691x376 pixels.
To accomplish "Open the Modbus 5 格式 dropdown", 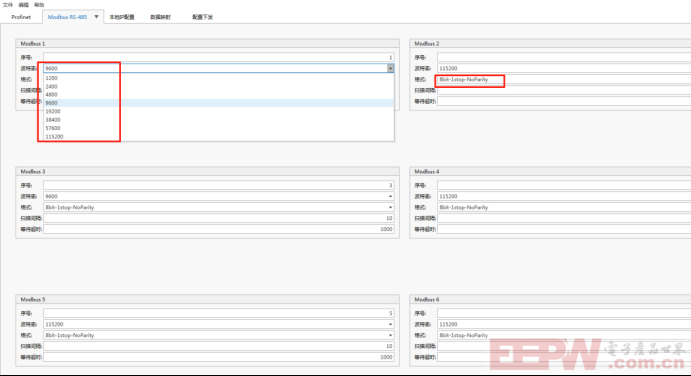I will [219, 335].
